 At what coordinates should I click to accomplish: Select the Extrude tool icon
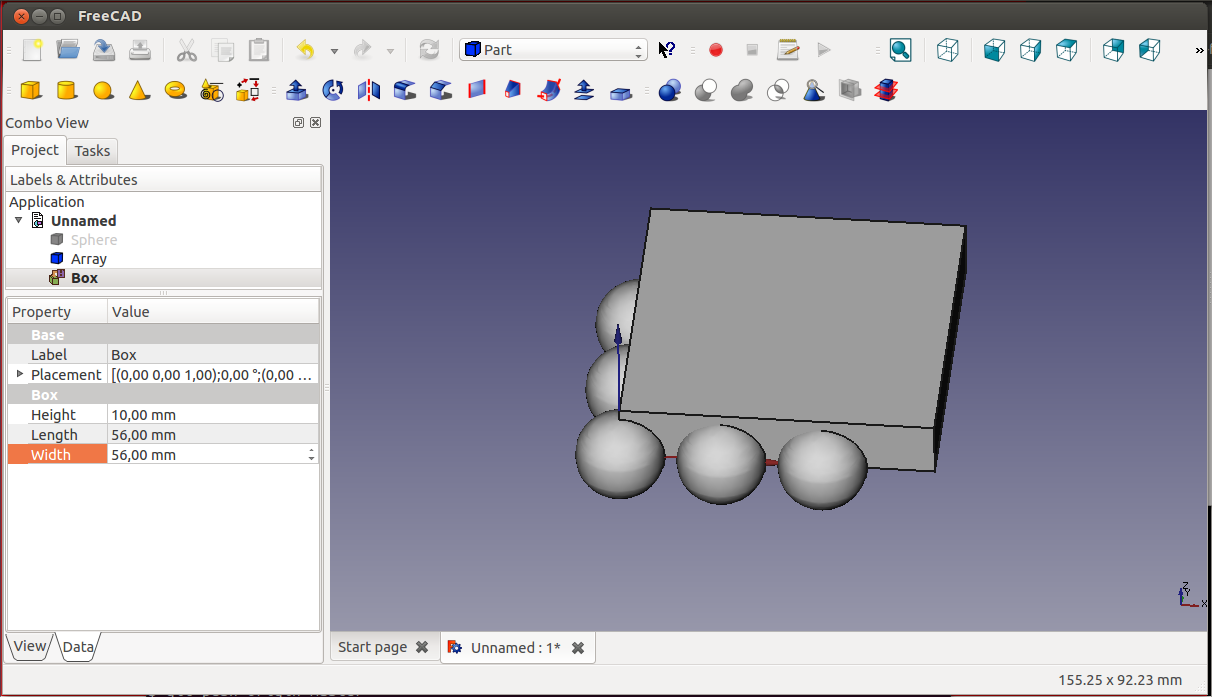coord(297,91)
